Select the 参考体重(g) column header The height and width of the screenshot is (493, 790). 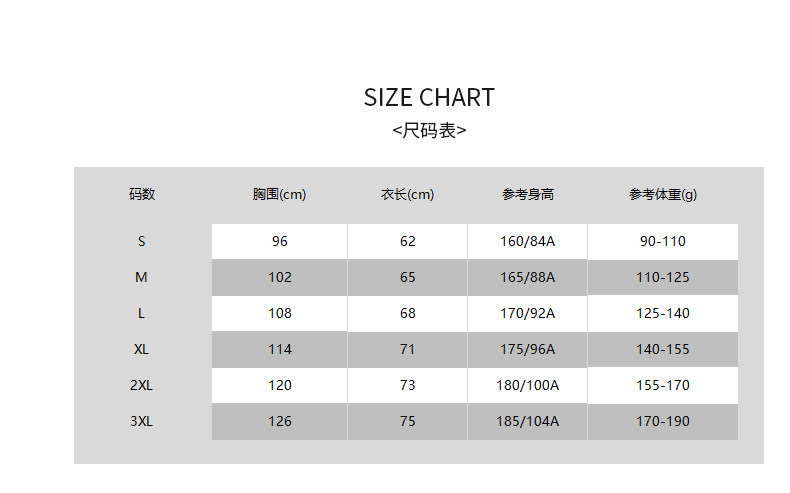pyautogui.click(x=662, y=194)
